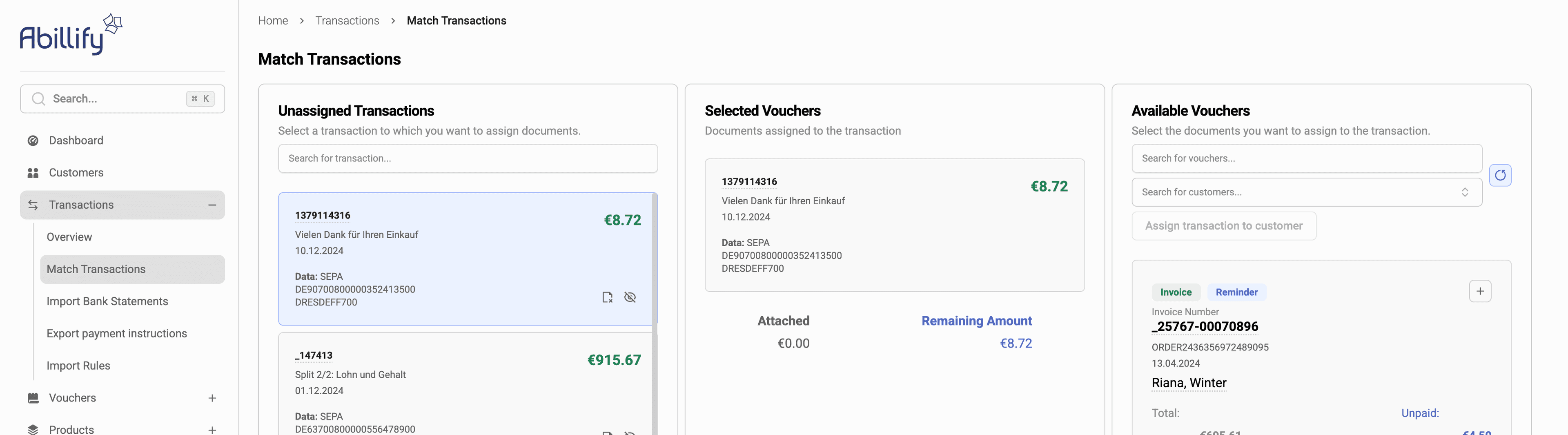Open the Import Rules submenu item
This screenshot has height=435, width=1568.
[x=78, y=366]
